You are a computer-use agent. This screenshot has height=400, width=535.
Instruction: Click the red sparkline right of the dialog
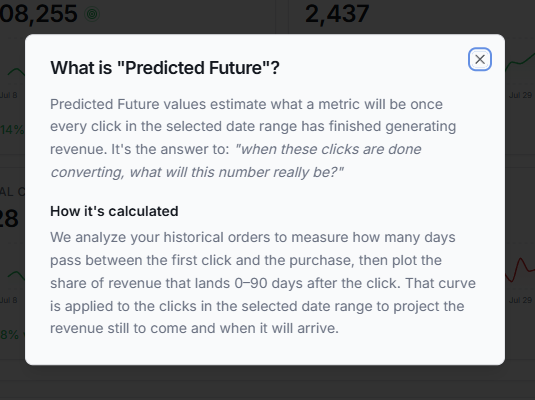[520, 269]
